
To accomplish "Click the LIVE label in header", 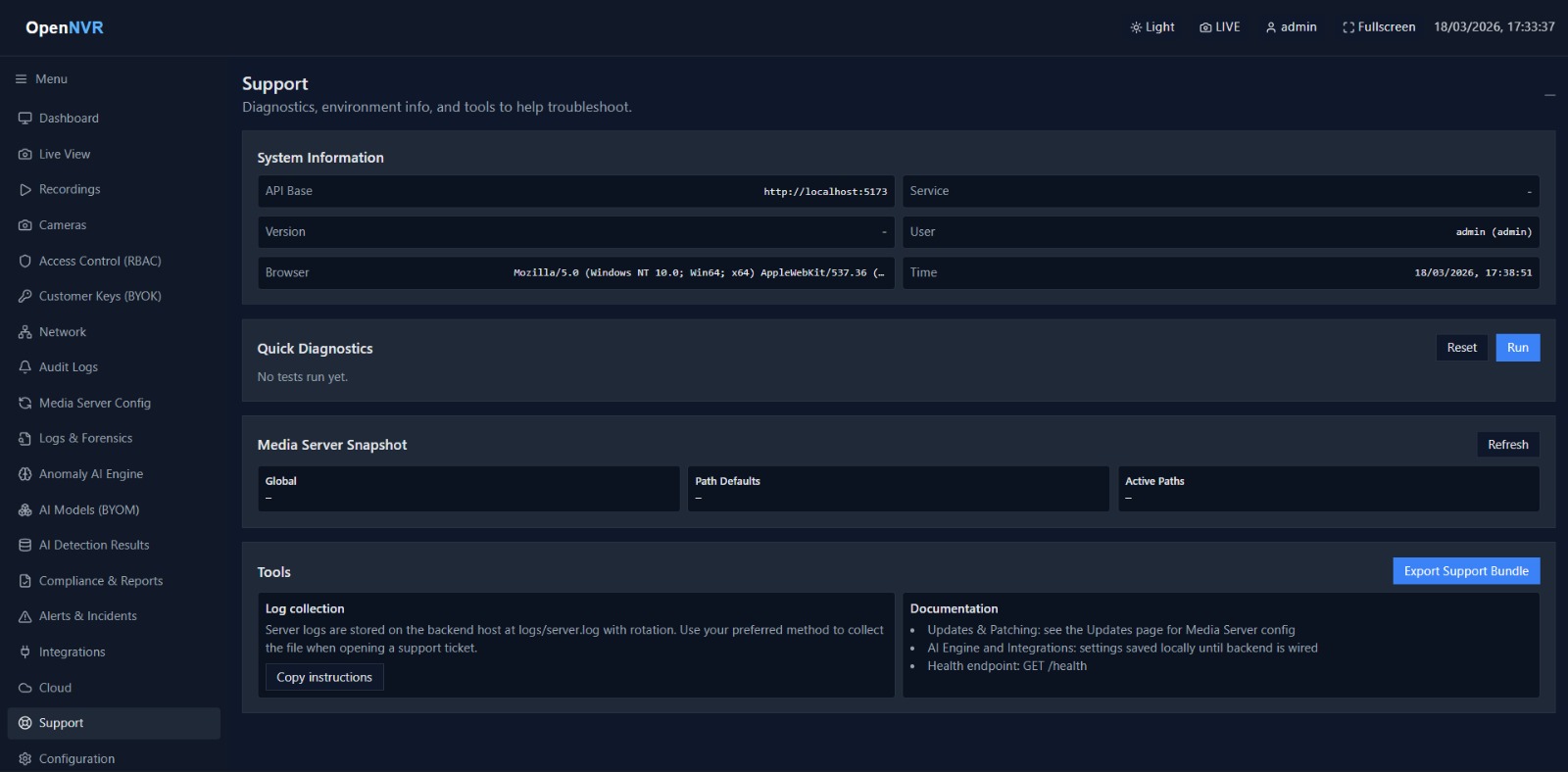I will (1228, 27).
